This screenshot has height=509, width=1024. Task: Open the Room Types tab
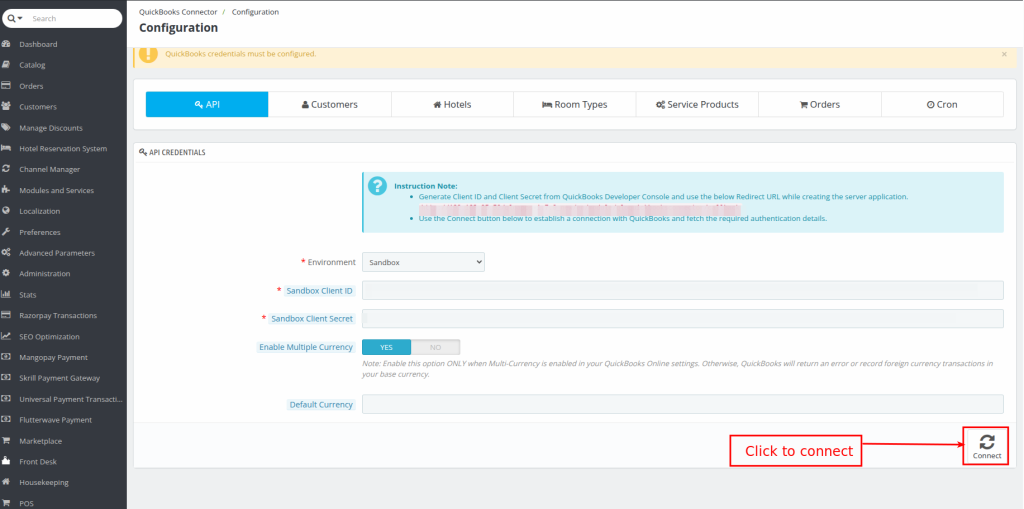click(x=575, y=104)
